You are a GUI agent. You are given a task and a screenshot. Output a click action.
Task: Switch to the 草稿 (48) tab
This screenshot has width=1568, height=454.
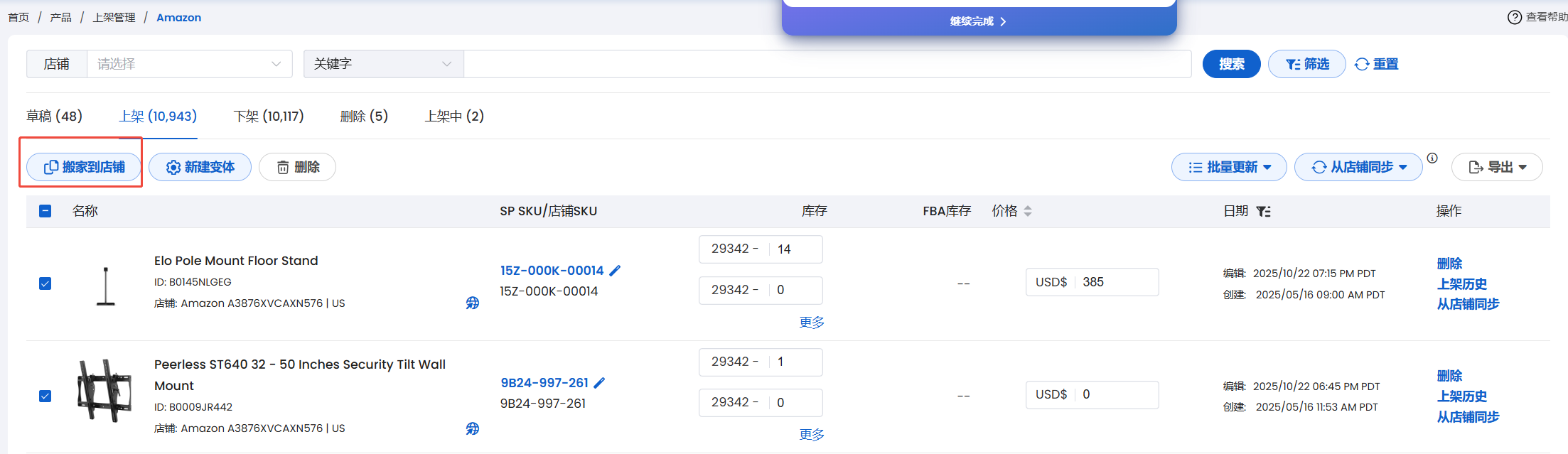54,116
